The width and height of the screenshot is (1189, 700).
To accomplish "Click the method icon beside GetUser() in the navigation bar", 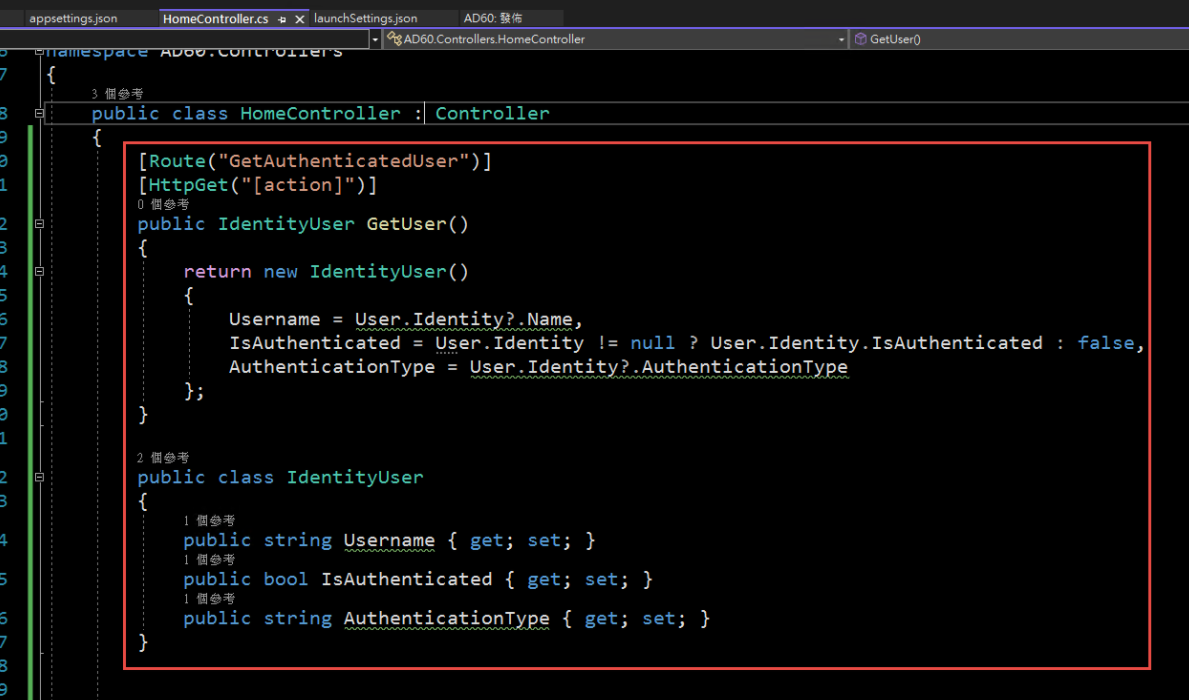I will (861, 39).
